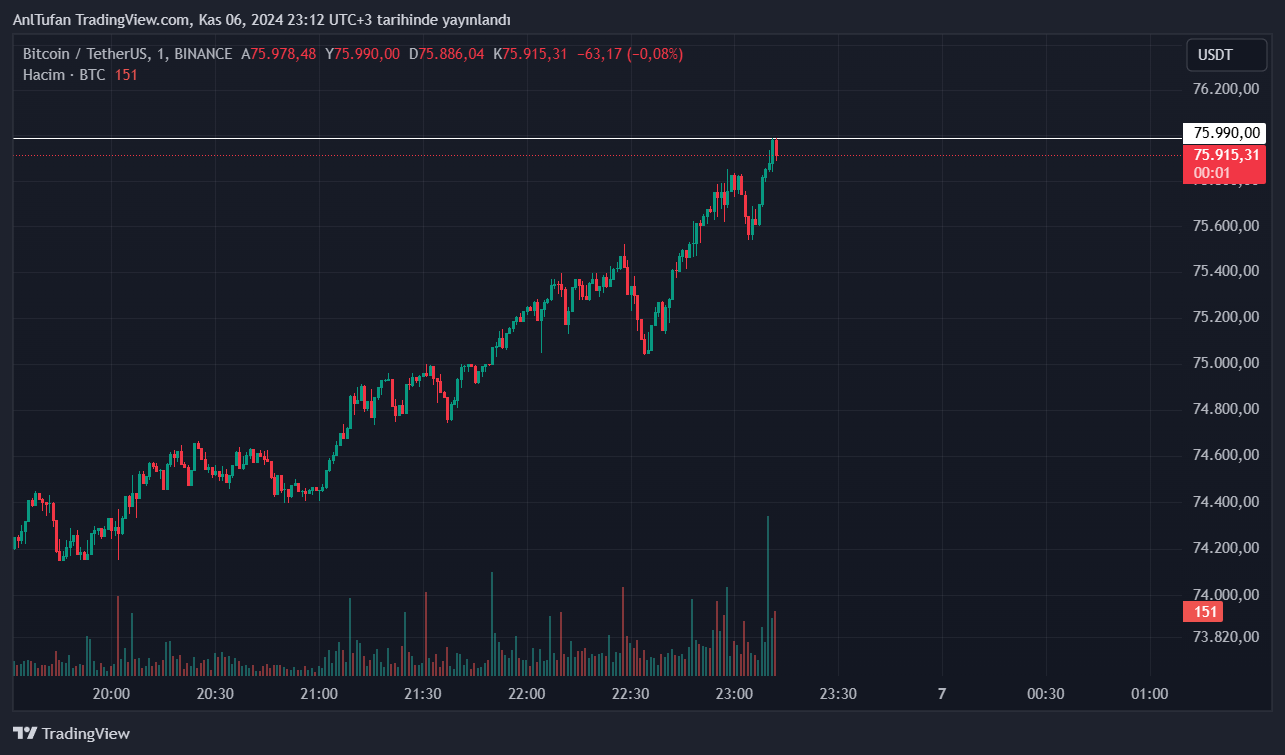Click the 23:30 time axis label
Screen dimensions: 1285x755
coord(838,694)
